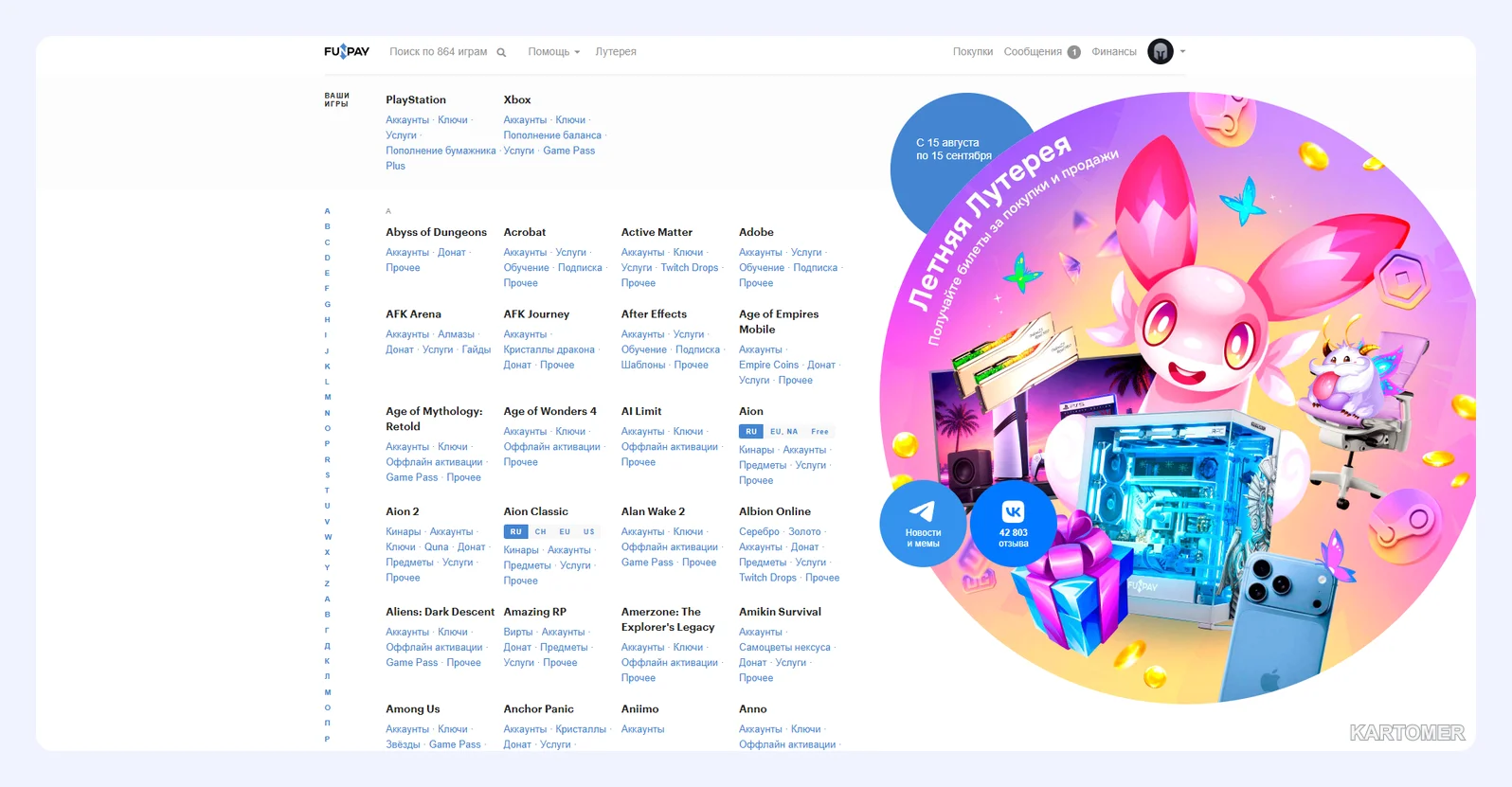Viewport: 1512px width, 787px height.
Task: Select the US server for Aion Classic
Action: point(589,532)
